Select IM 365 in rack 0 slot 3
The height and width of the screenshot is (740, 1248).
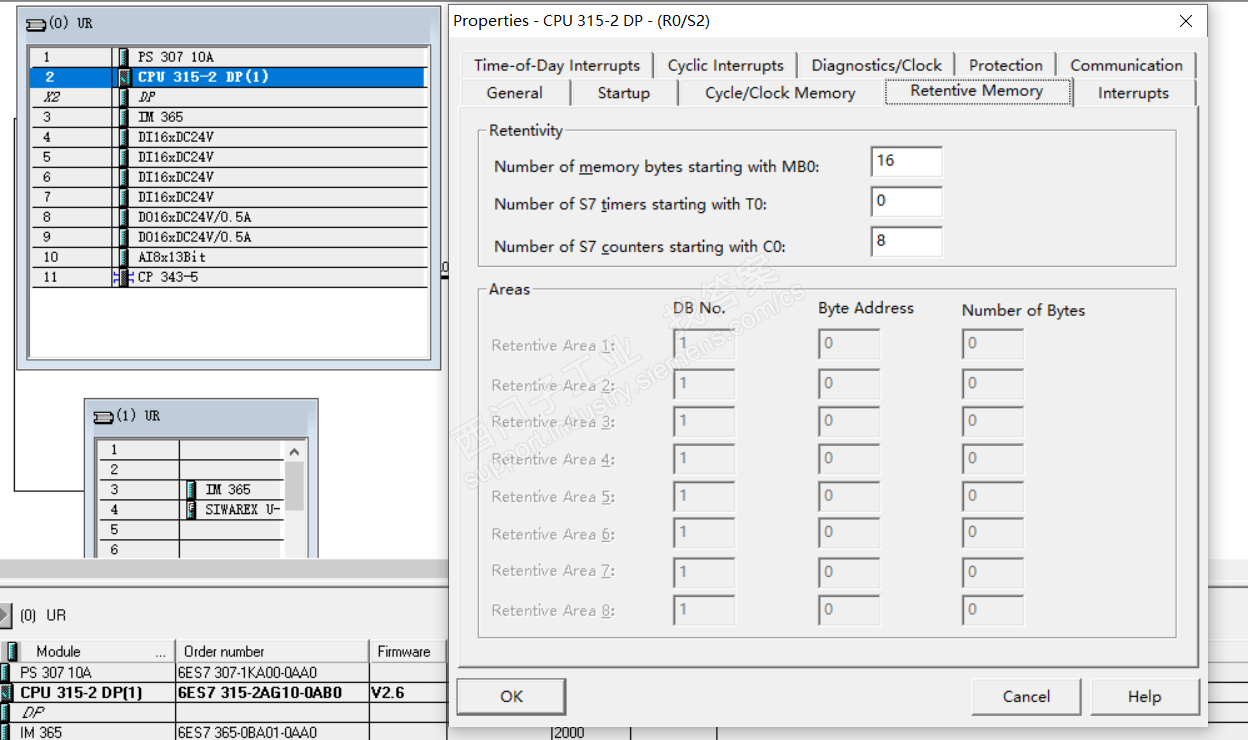tap(230, 117)
